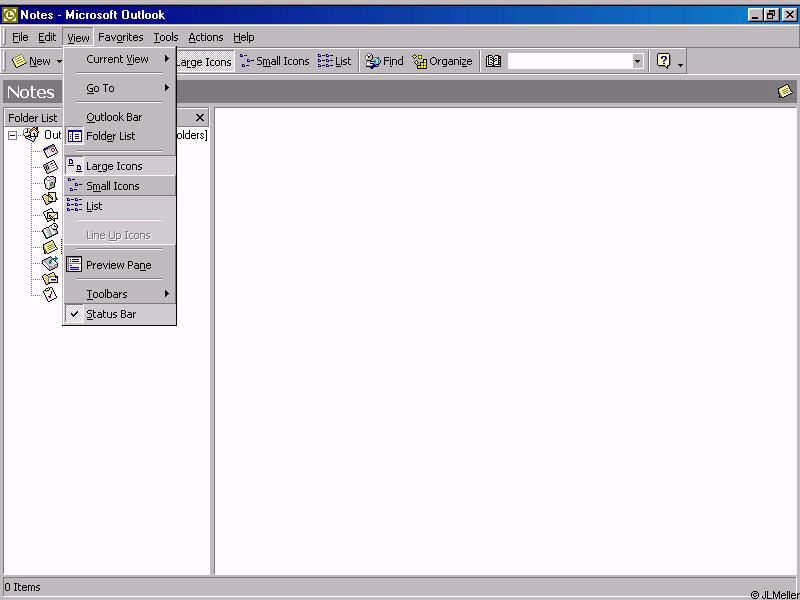This screenshot has height=600, width=800.
Task: Select the Tasks folder icon in tree
Action: point(50,294)
